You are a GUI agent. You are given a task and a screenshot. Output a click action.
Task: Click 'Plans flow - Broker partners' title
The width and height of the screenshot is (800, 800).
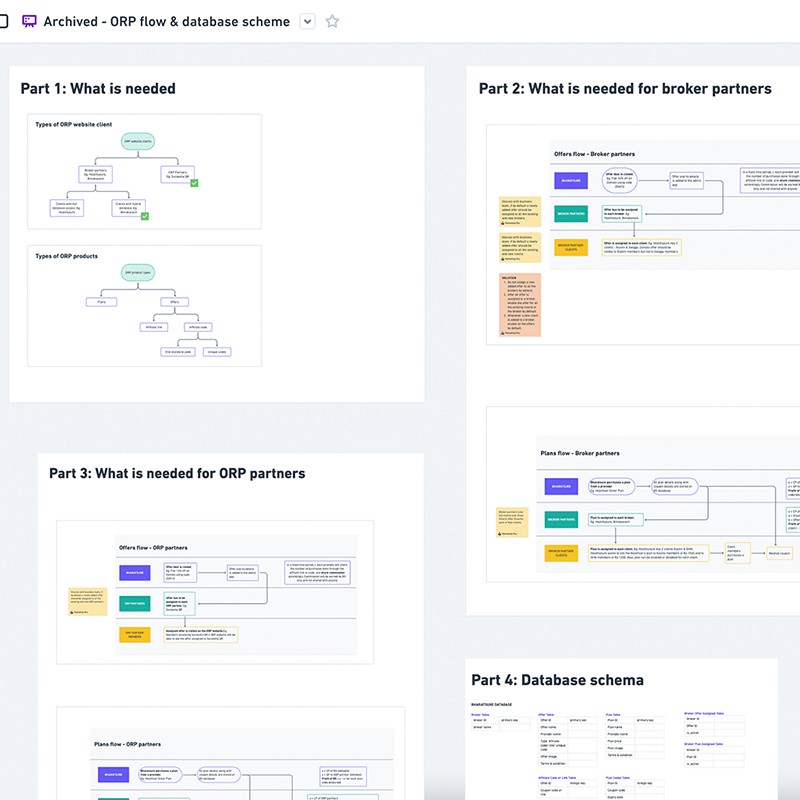tap(580, 453)
